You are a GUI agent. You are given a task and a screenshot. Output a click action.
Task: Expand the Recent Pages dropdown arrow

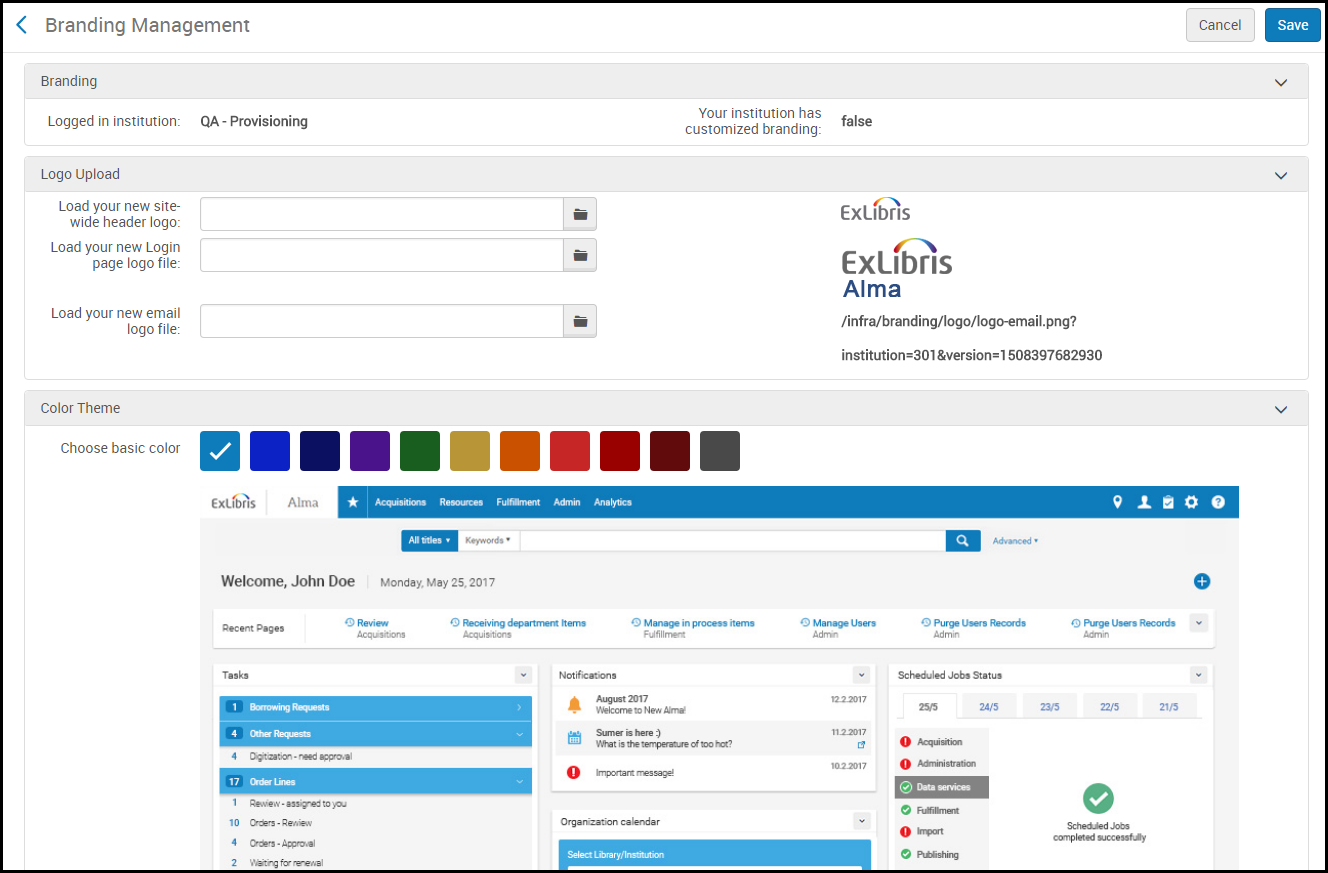(x=1199, y=622)
